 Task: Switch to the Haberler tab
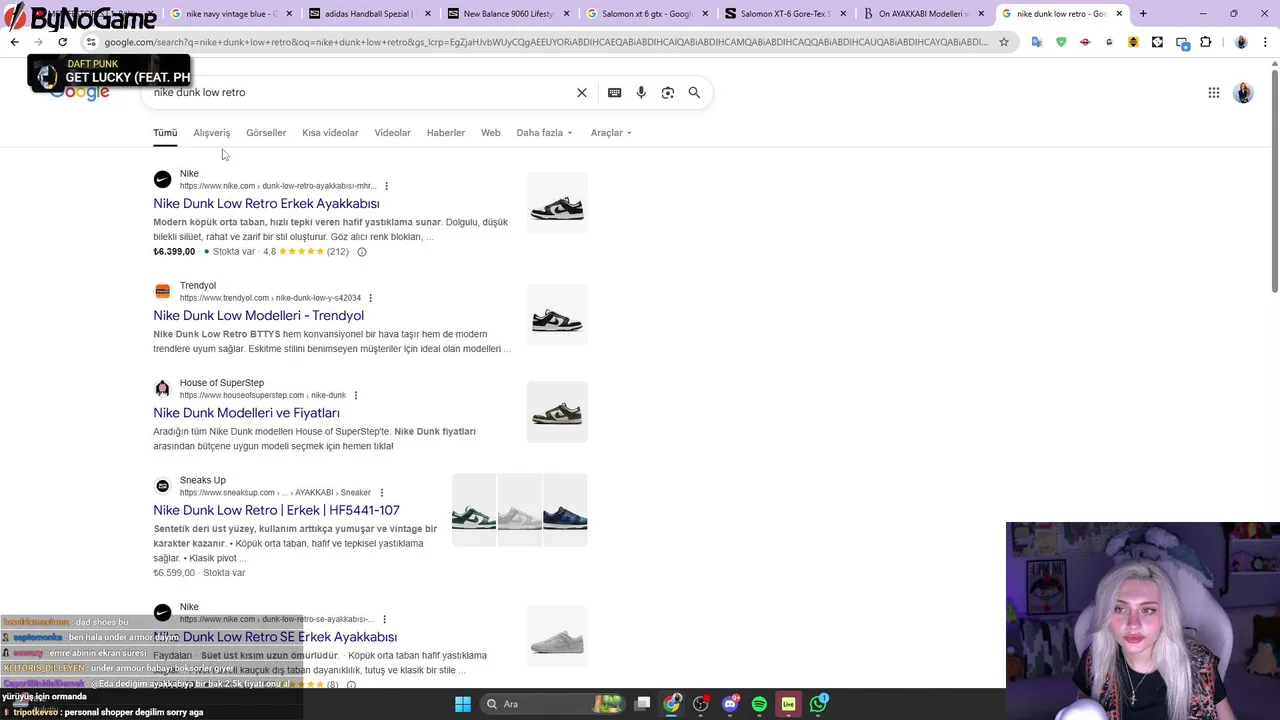pyautogui.click(x=446, y=133)
